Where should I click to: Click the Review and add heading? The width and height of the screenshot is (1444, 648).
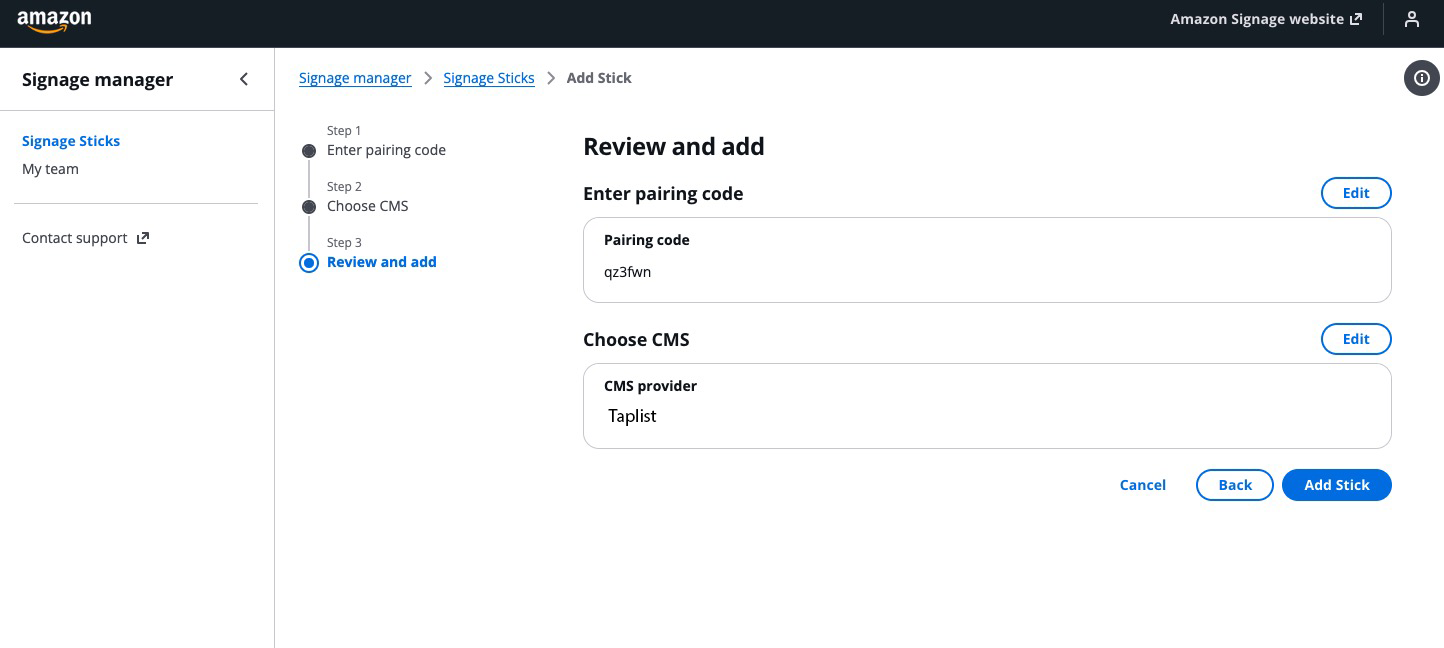coord(674,147)
